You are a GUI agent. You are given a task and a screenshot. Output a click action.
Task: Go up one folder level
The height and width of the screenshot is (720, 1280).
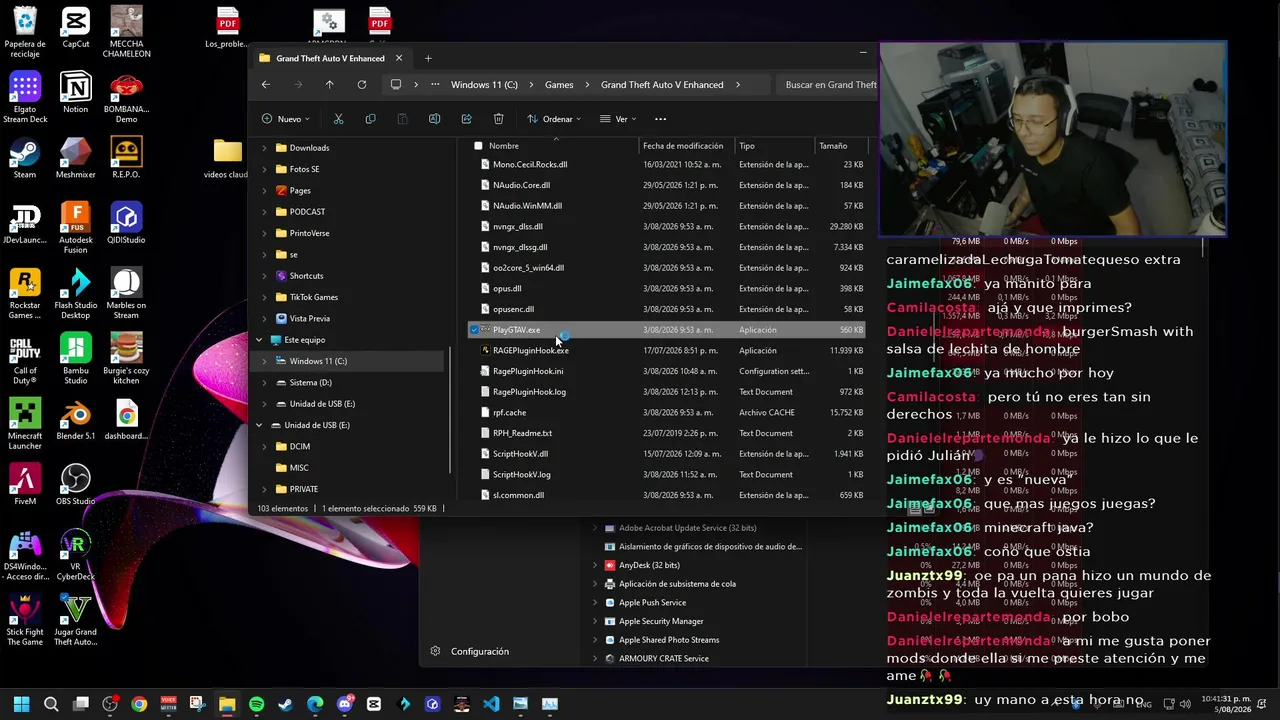pos(329,85)
